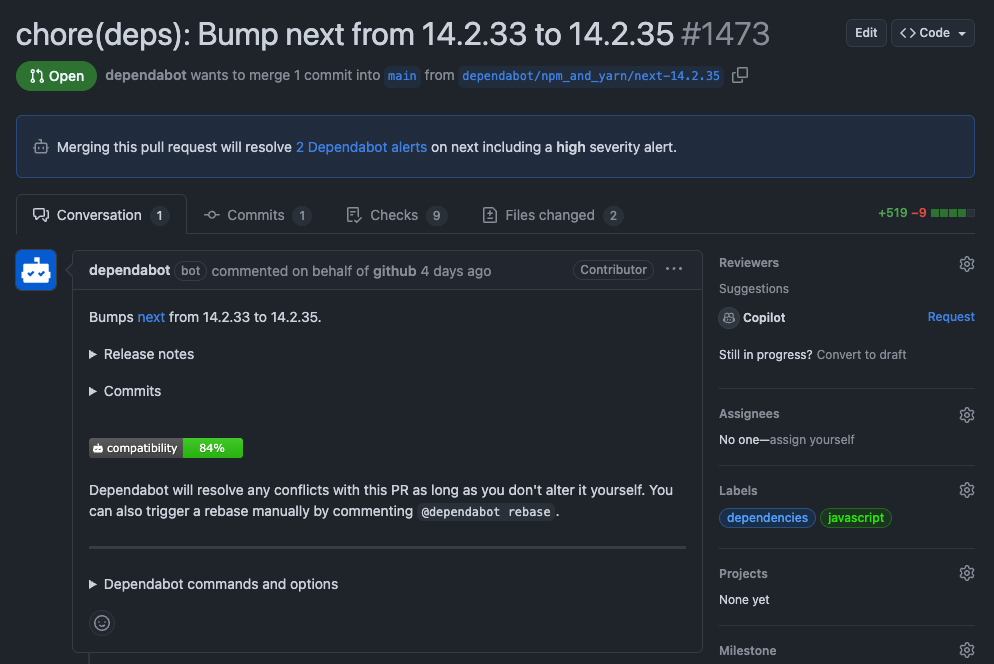Click the −9 deletions count
994x664 pixels.
pos(919,213)
